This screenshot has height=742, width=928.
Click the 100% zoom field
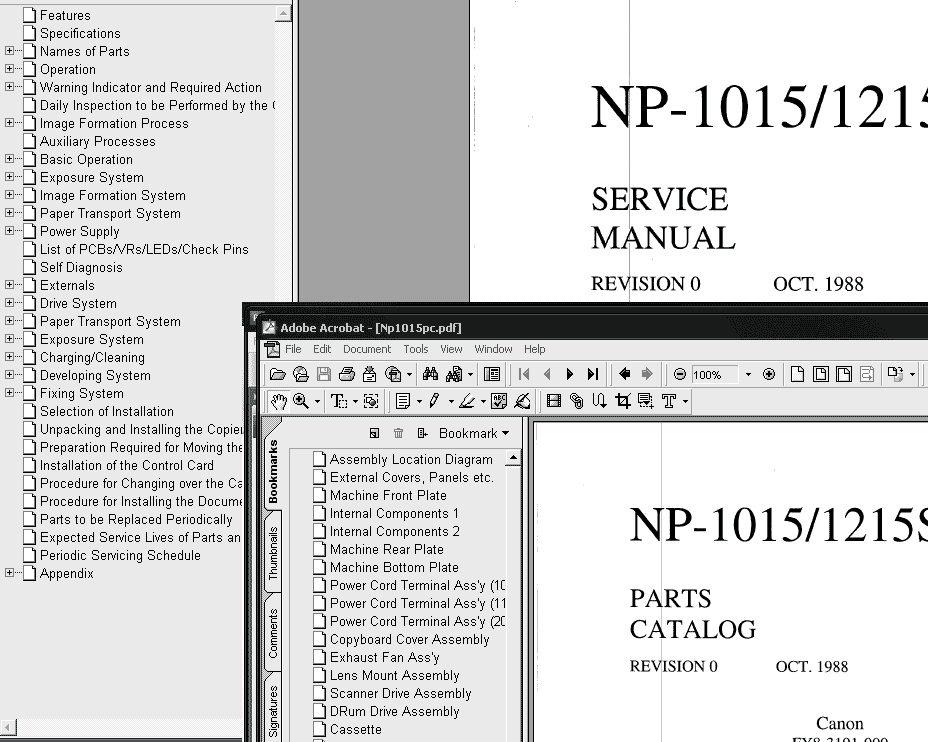714,375
